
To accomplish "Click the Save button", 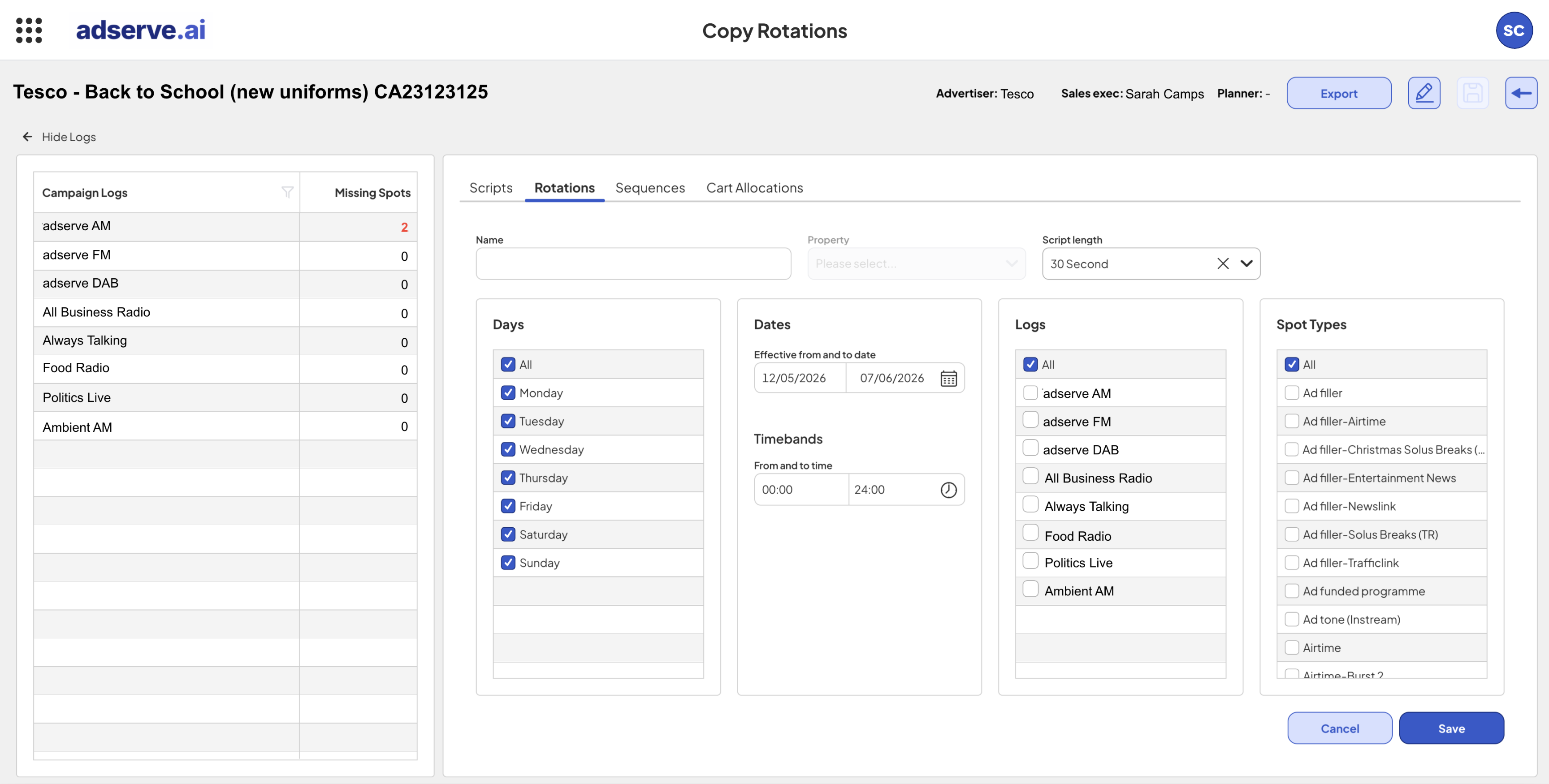I will coord(1451,729).
